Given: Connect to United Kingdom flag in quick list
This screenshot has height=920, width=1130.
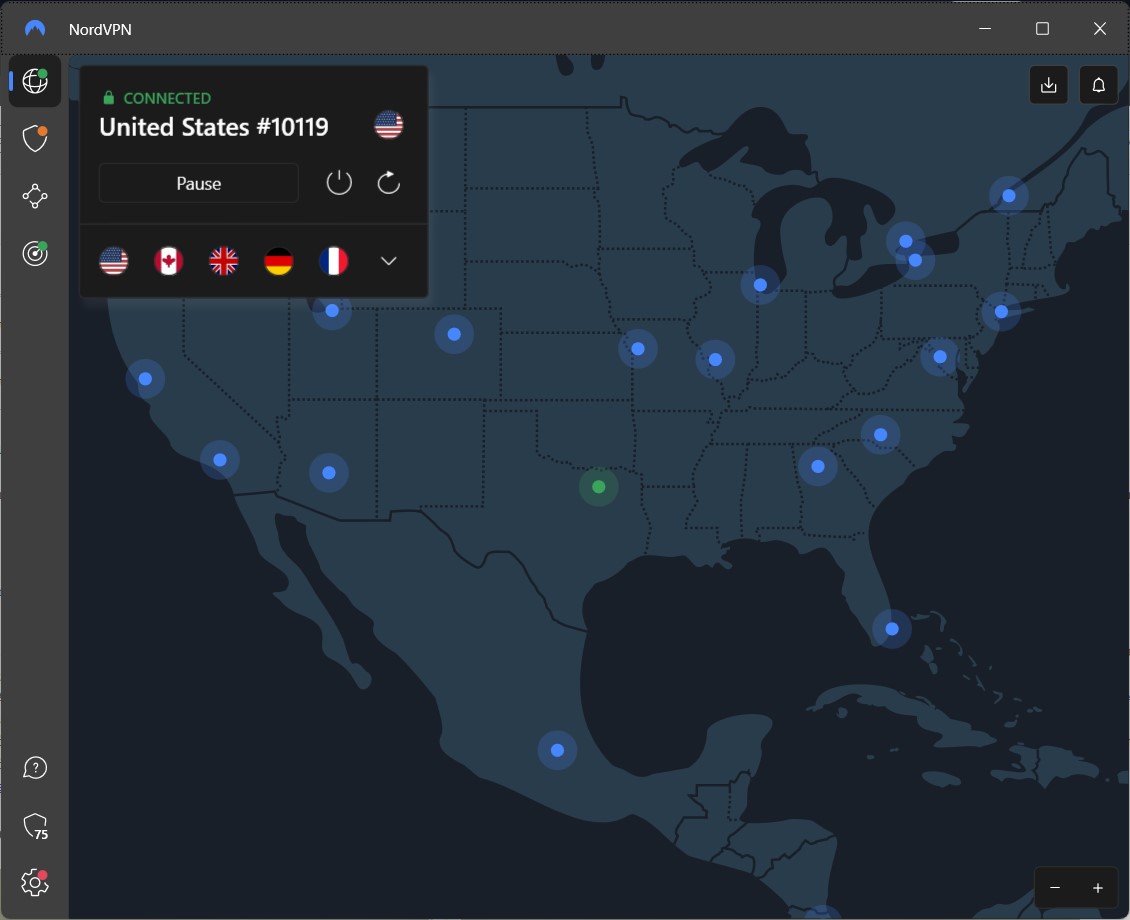Looking at the screenshot, I should 223,261.
